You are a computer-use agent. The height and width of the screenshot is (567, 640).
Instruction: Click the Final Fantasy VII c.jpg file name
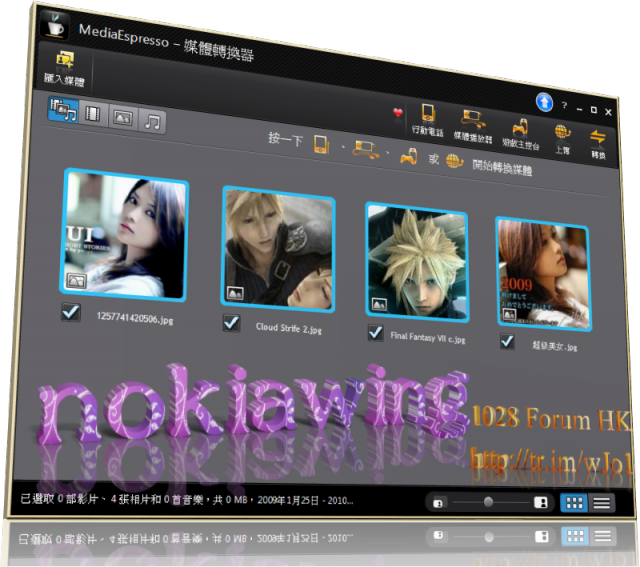427,337
